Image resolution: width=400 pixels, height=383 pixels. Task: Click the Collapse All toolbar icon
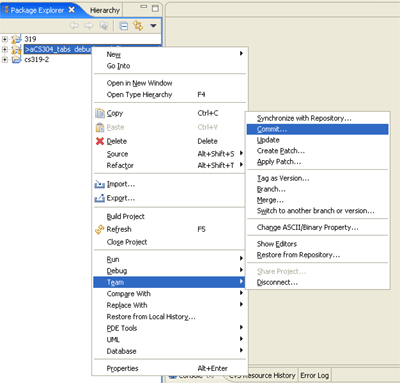124,26
